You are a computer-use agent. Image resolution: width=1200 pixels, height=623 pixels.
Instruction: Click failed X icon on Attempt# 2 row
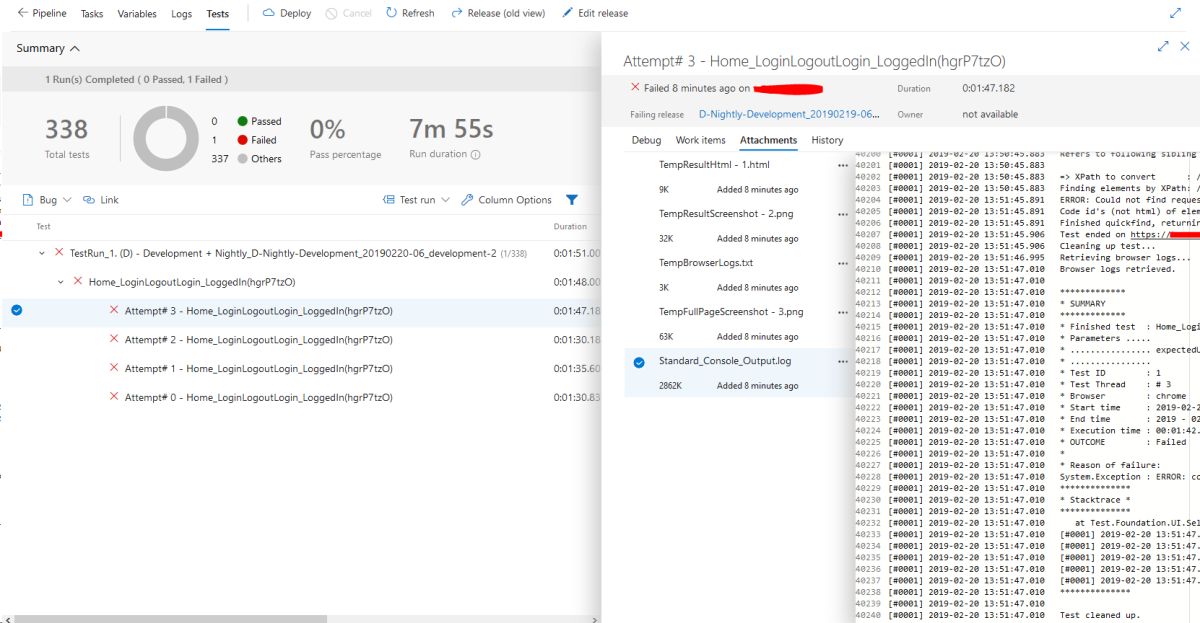coord(114,340)
